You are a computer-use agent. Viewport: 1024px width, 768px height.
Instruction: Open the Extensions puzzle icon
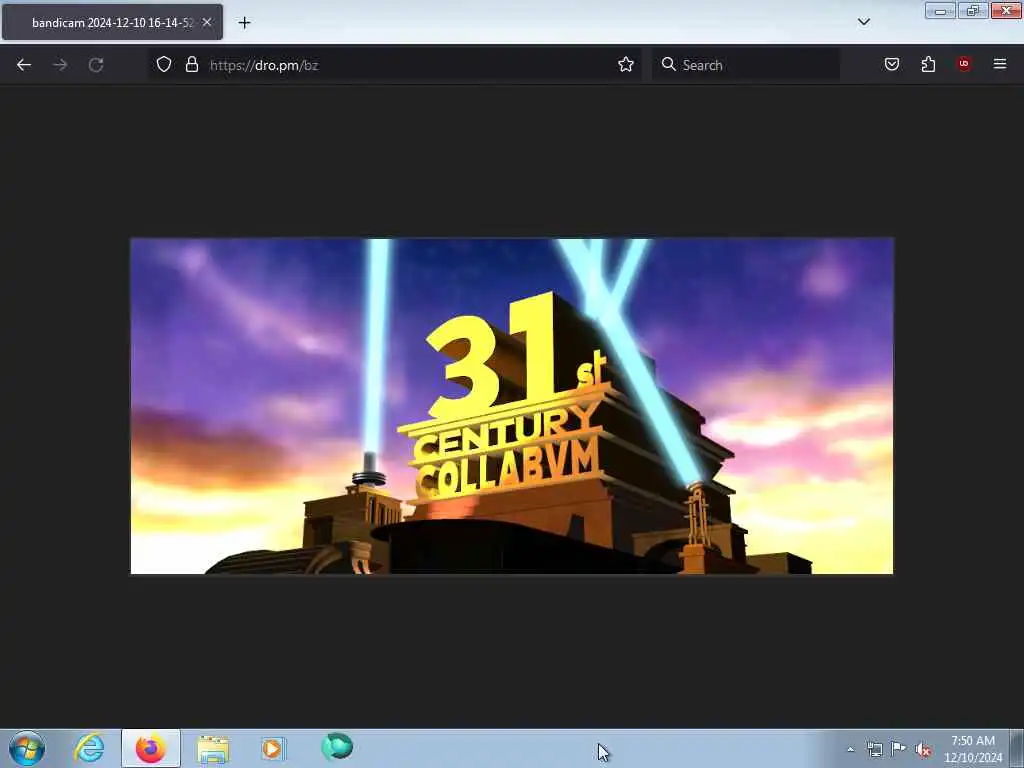(928, 64)
